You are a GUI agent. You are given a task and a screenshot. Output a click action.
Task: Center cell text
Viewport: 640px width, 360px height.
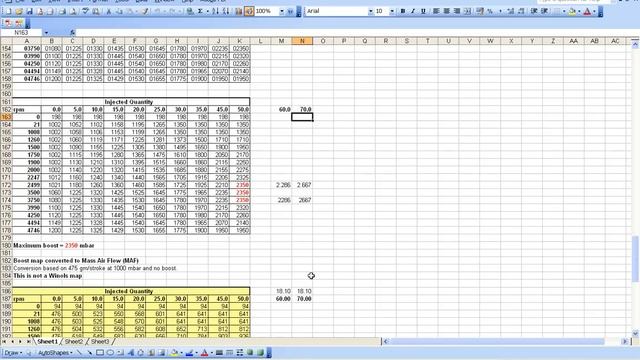coord(447,11)
